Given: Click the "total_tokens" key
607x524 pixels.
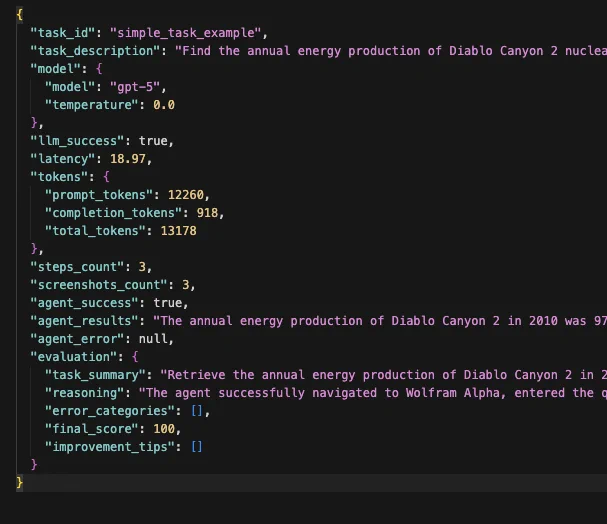Looking at the screenshot, I should coord(95,231).
